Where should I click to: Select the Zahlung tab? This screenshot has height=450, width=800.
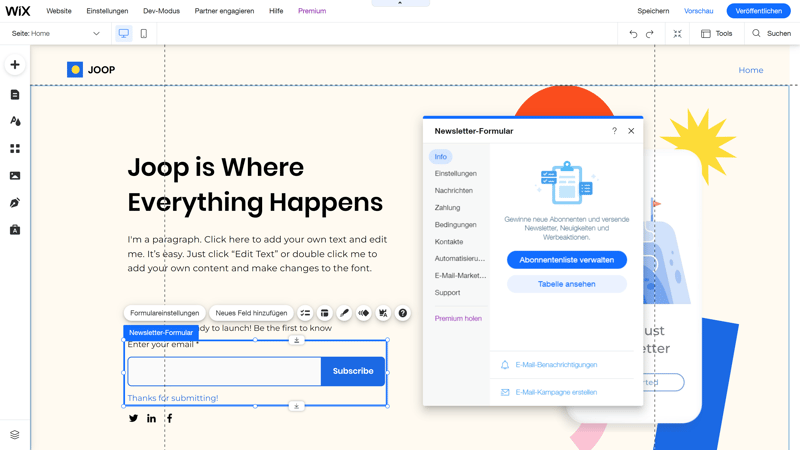pyautogui.click(x=447, y=207)
